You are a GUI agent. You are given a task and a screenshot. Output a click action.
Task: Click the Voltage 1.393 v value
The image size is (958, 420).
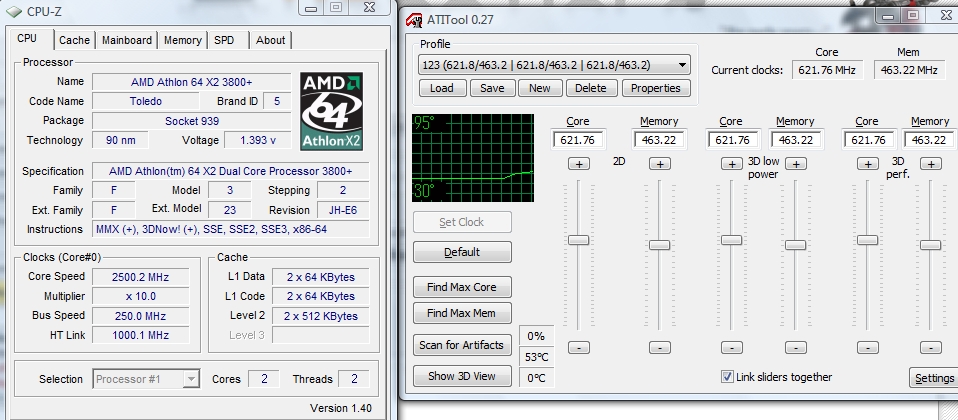(257, 140)
